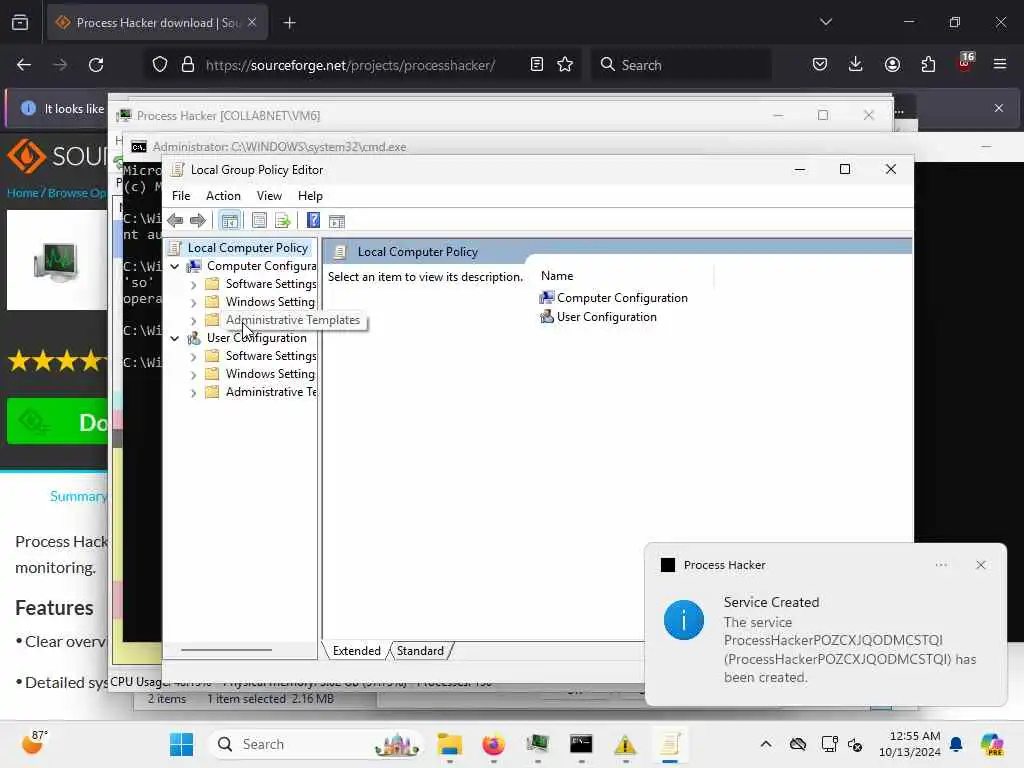
Task: Open Firefox downloads panel
Action: [x=856, y=64]
